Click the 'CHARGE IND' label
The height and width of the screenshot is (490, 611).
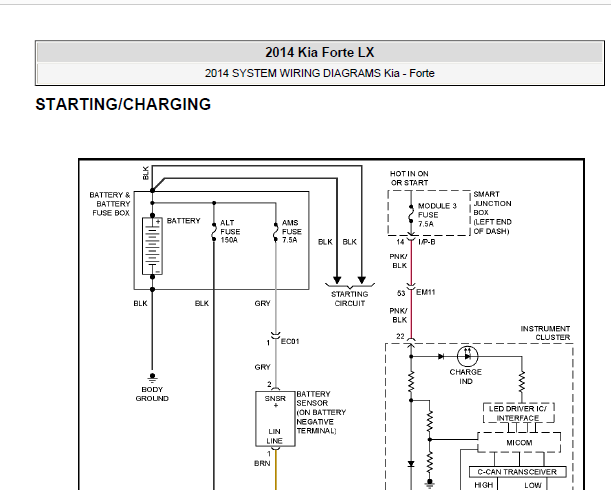click(466, 377)
